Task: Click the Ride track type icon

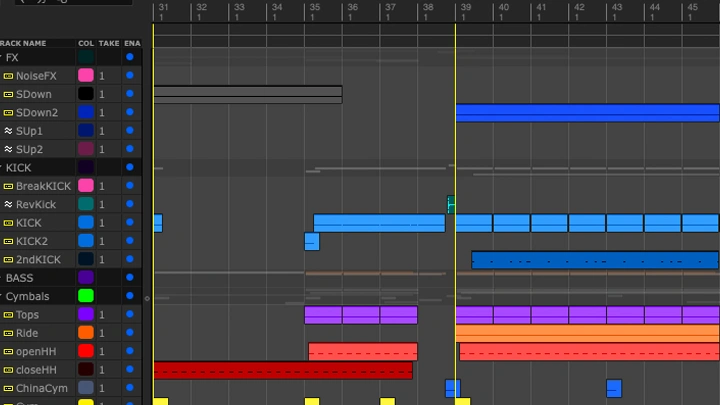Action: pyautogui.click(x=8, y=333)
